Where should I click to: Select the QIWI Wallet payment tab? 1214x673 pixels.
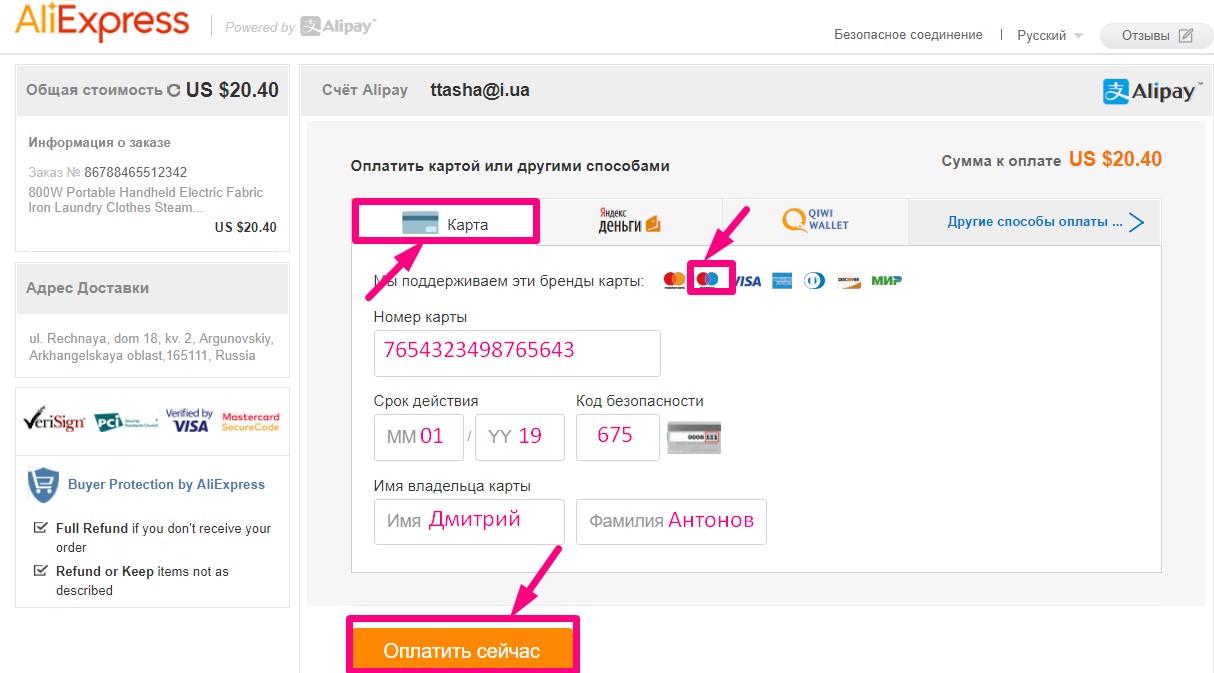815,221
